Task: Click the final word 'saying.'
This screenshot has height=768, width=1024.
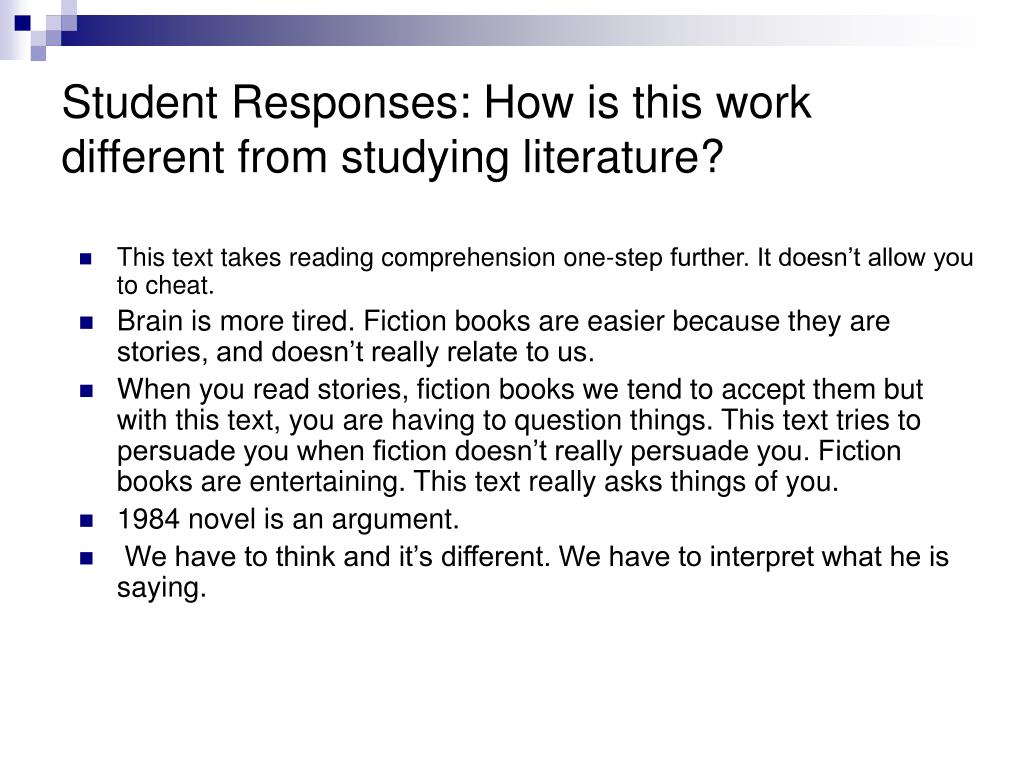Action: [161, 588]
